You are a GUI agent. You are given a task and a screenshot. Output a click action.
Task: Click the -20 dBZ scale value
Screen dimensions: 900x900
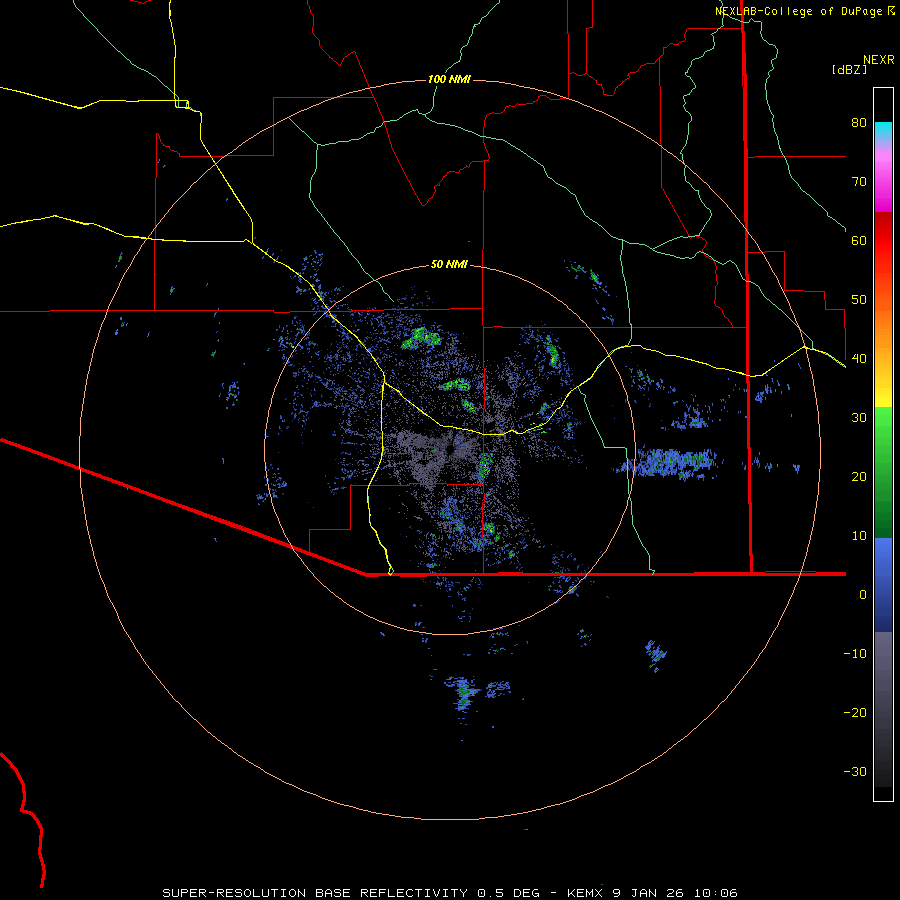855,713
